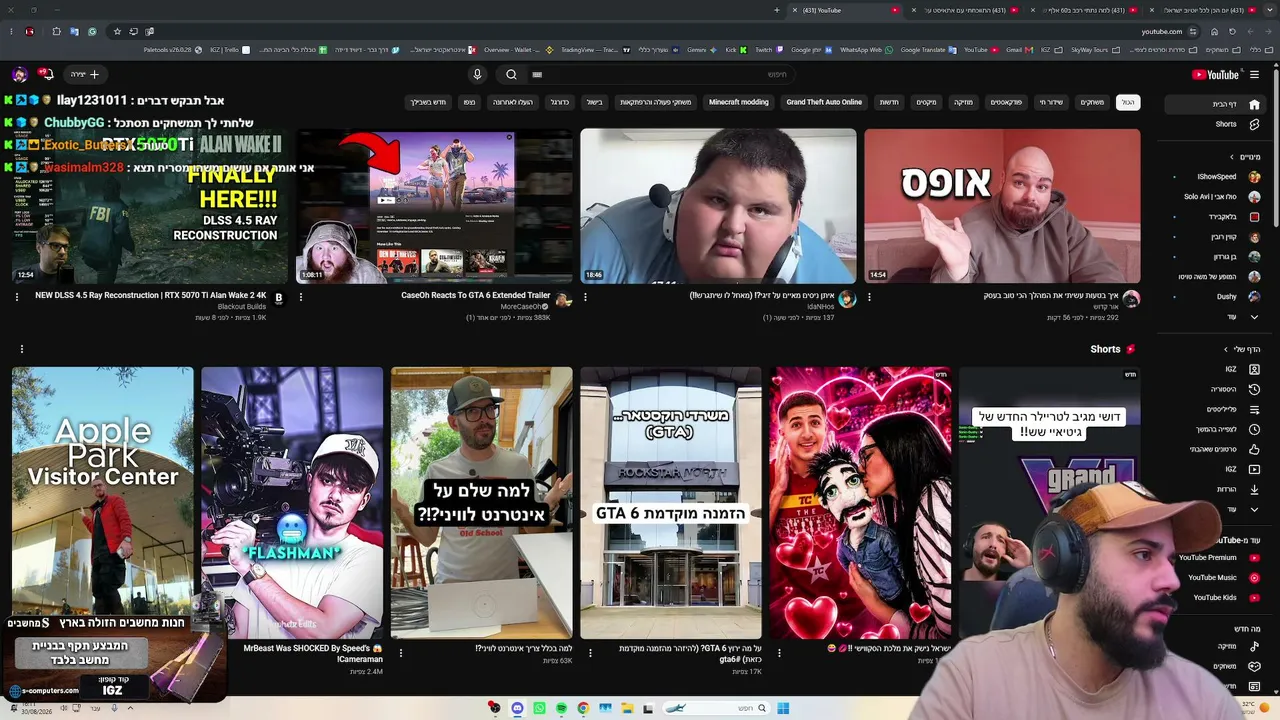Open the title CaseOh Reacts To GTA 6 Extended Trailer

click(x=476, y=296)
